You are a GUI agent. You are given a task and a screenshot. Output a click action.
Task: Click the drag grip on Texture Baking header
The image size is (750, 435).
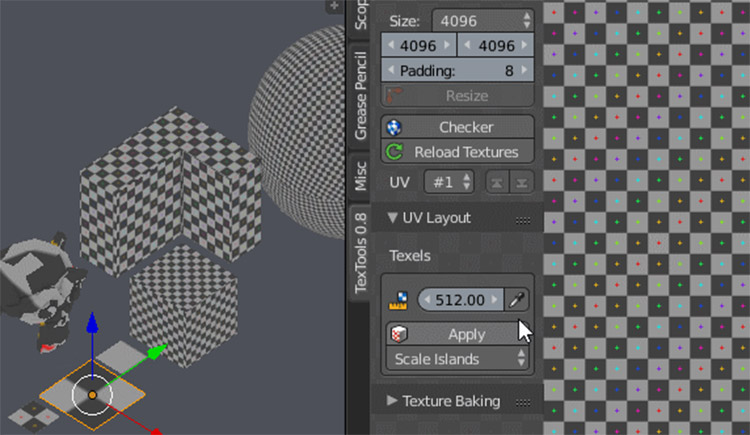point(522,401)
